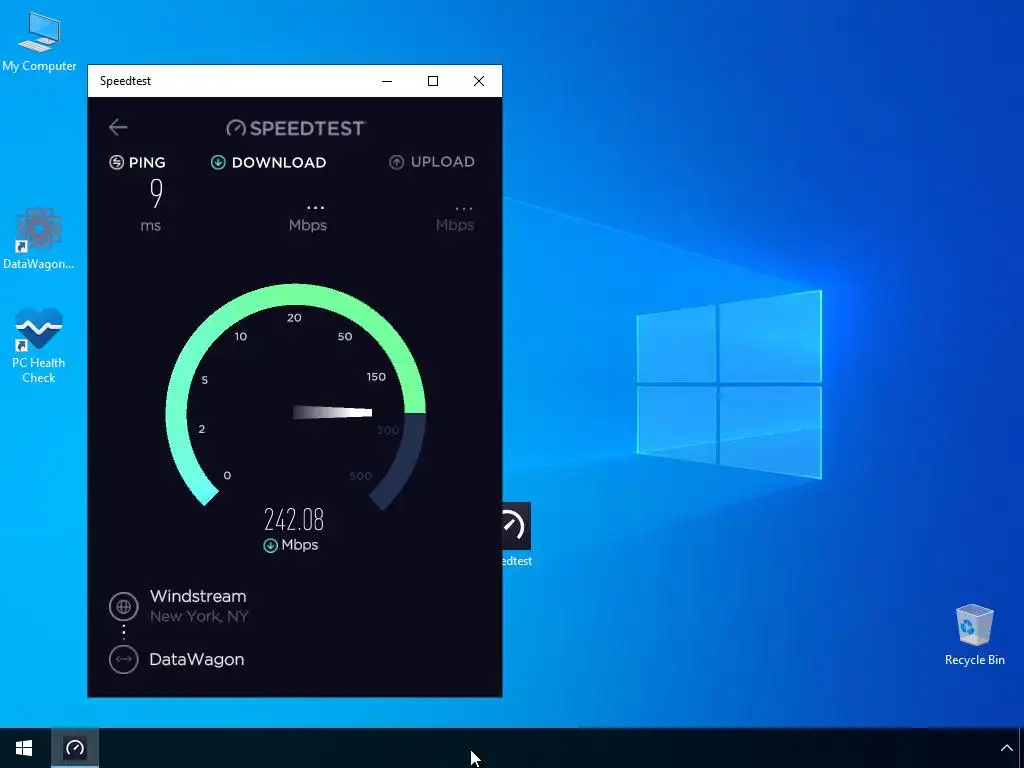
Task: Click the globe icon next to Windstream
Action: click(123, 606)
